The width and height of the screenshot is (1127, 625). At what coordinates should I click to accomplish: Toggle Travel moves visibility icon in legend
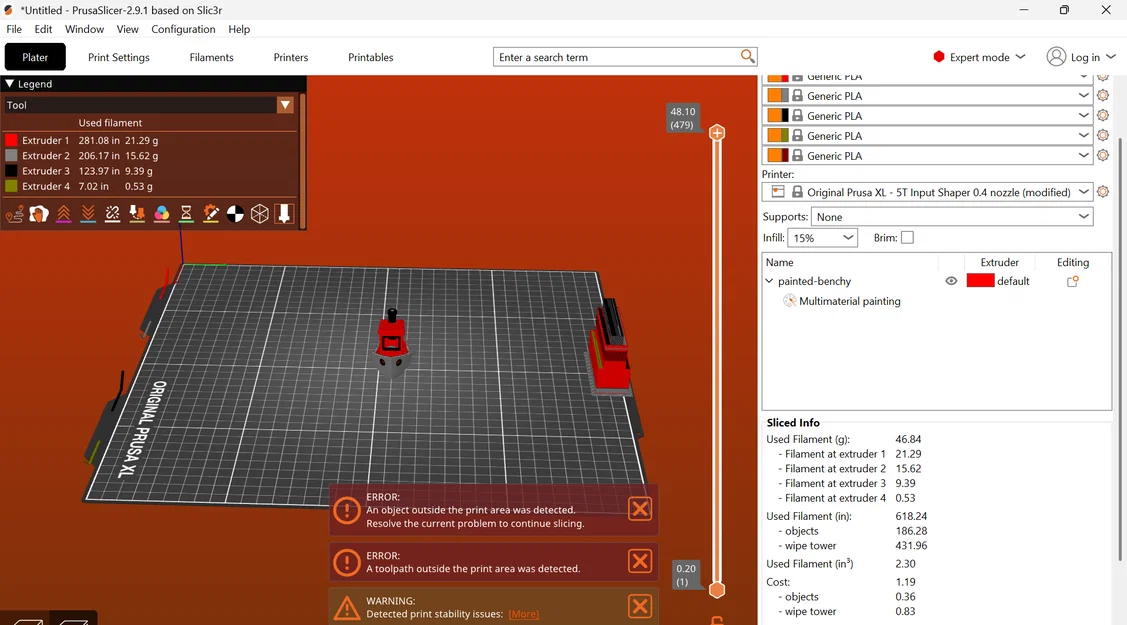point(14,214)
